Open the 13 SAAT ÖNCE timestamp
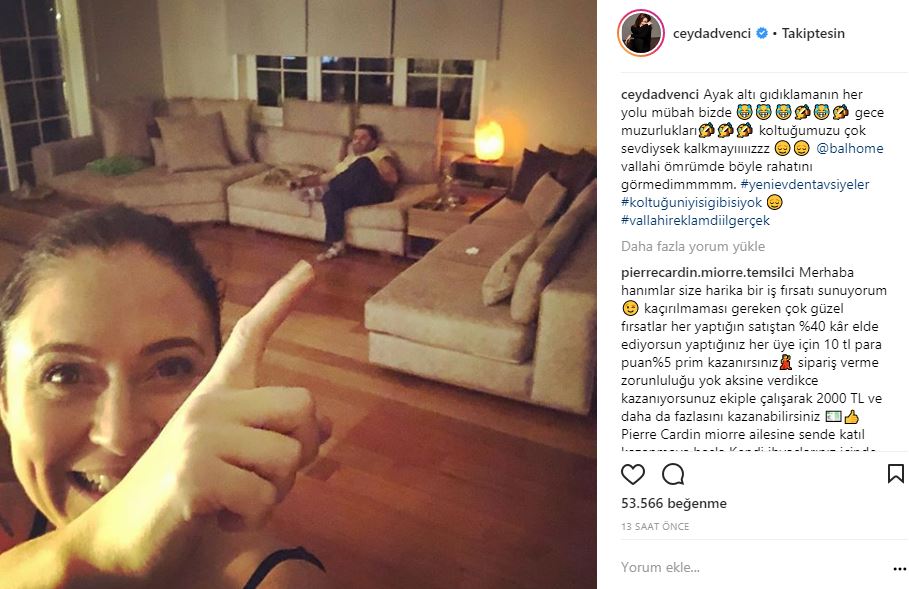The height and width of the screenshot is (589, 909). pos(655,526)
